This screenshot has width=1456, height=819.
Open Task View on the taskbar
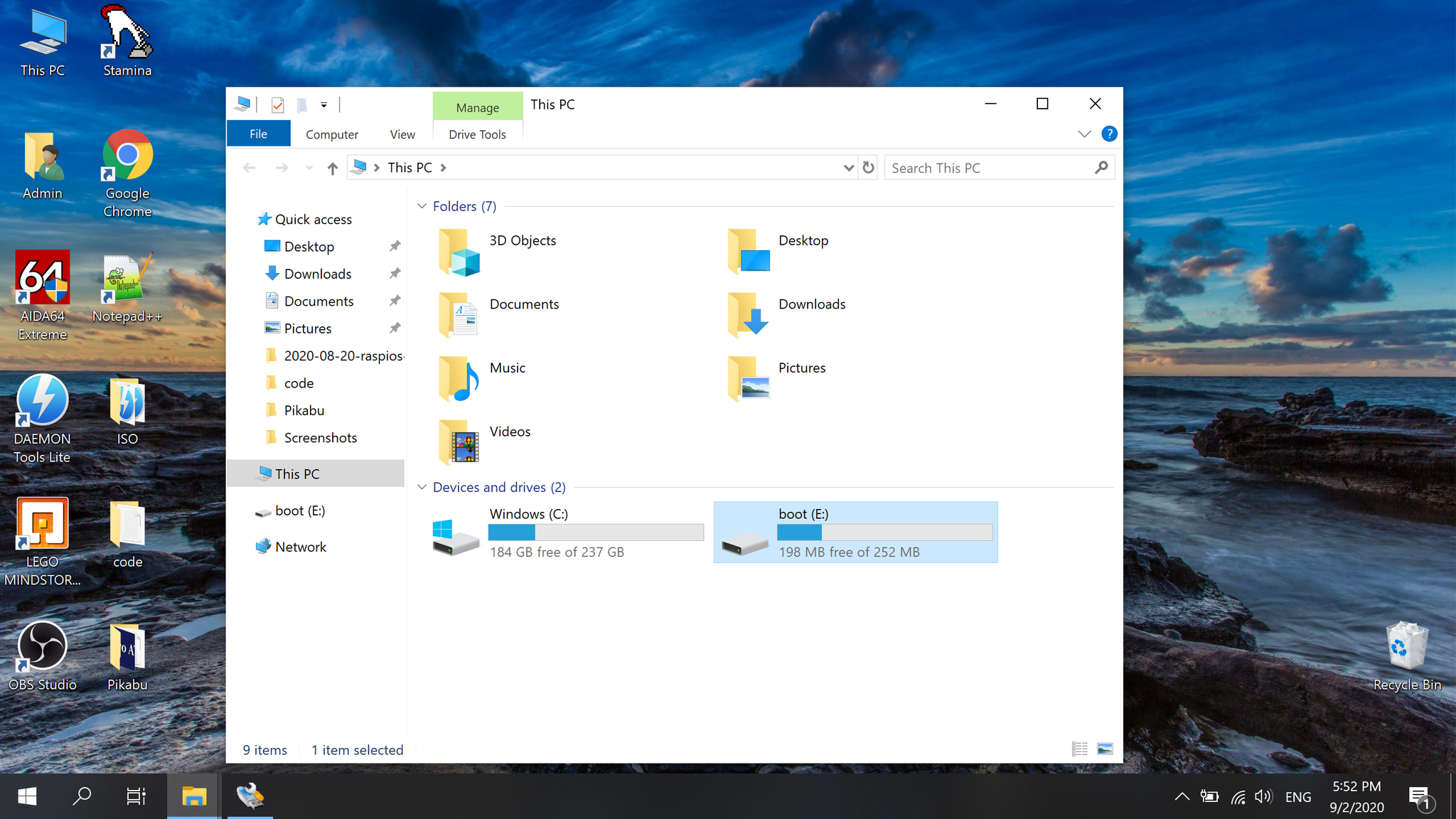(x=136, y=796)
